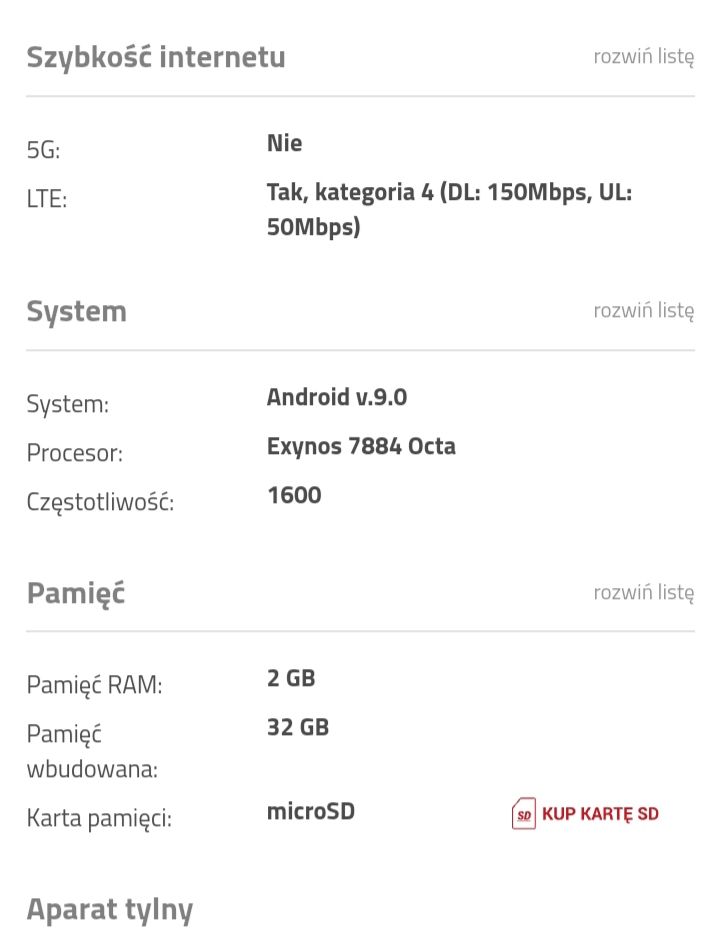Screen dimensions: 720x927
Task: Click the Exynos 7884 Octa text
Action: (x=361, y=446)
